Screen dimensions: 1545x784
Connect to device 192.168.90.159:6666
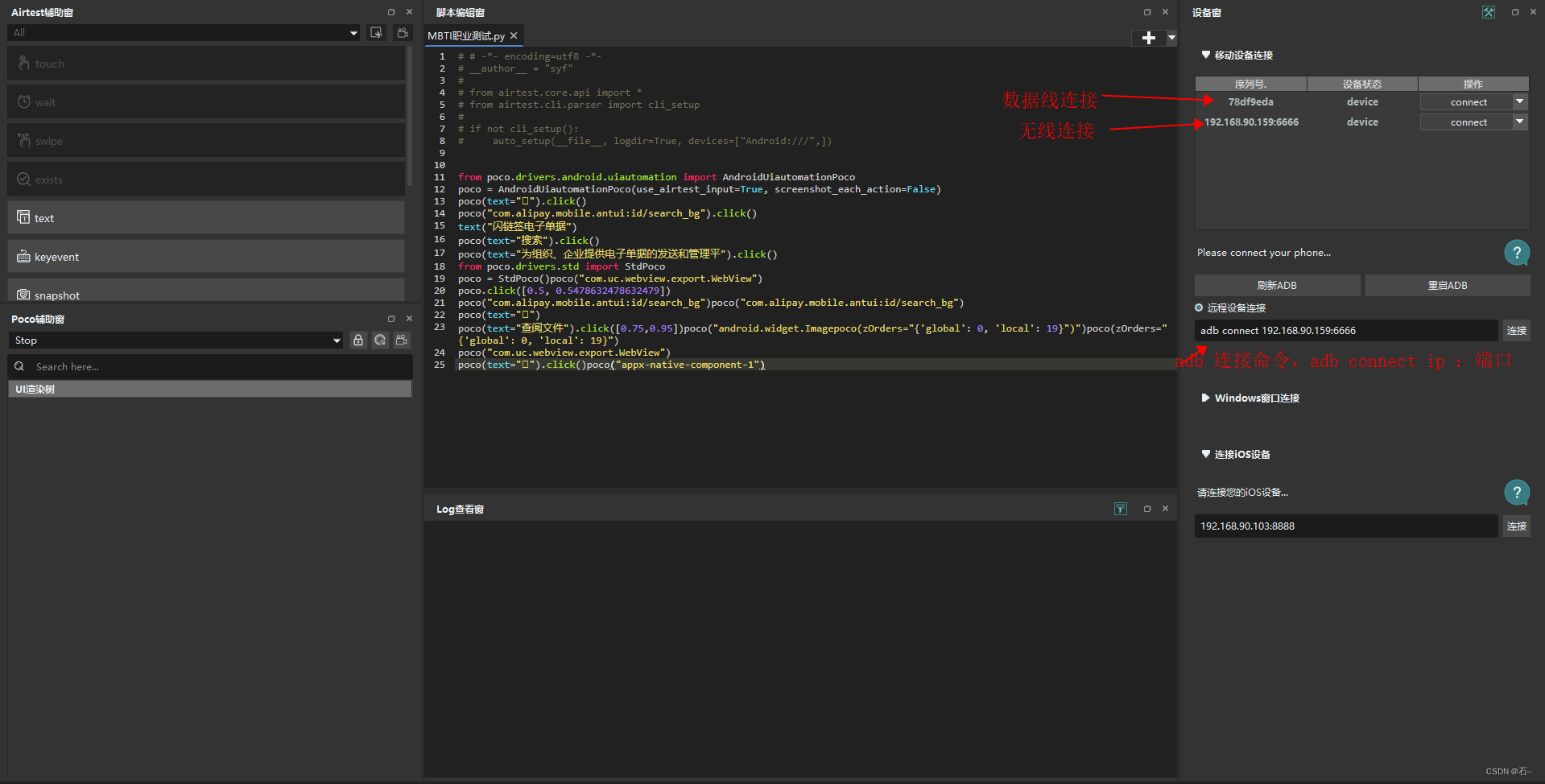1468,122
